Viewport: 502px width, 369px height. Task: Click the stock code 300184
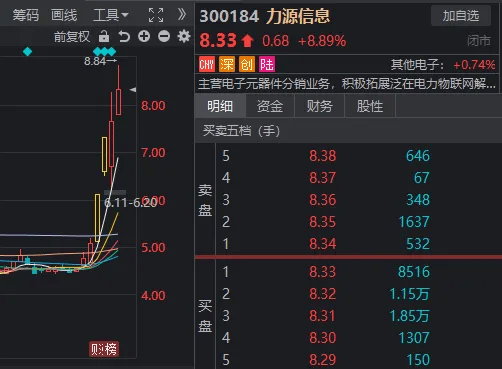229,16
